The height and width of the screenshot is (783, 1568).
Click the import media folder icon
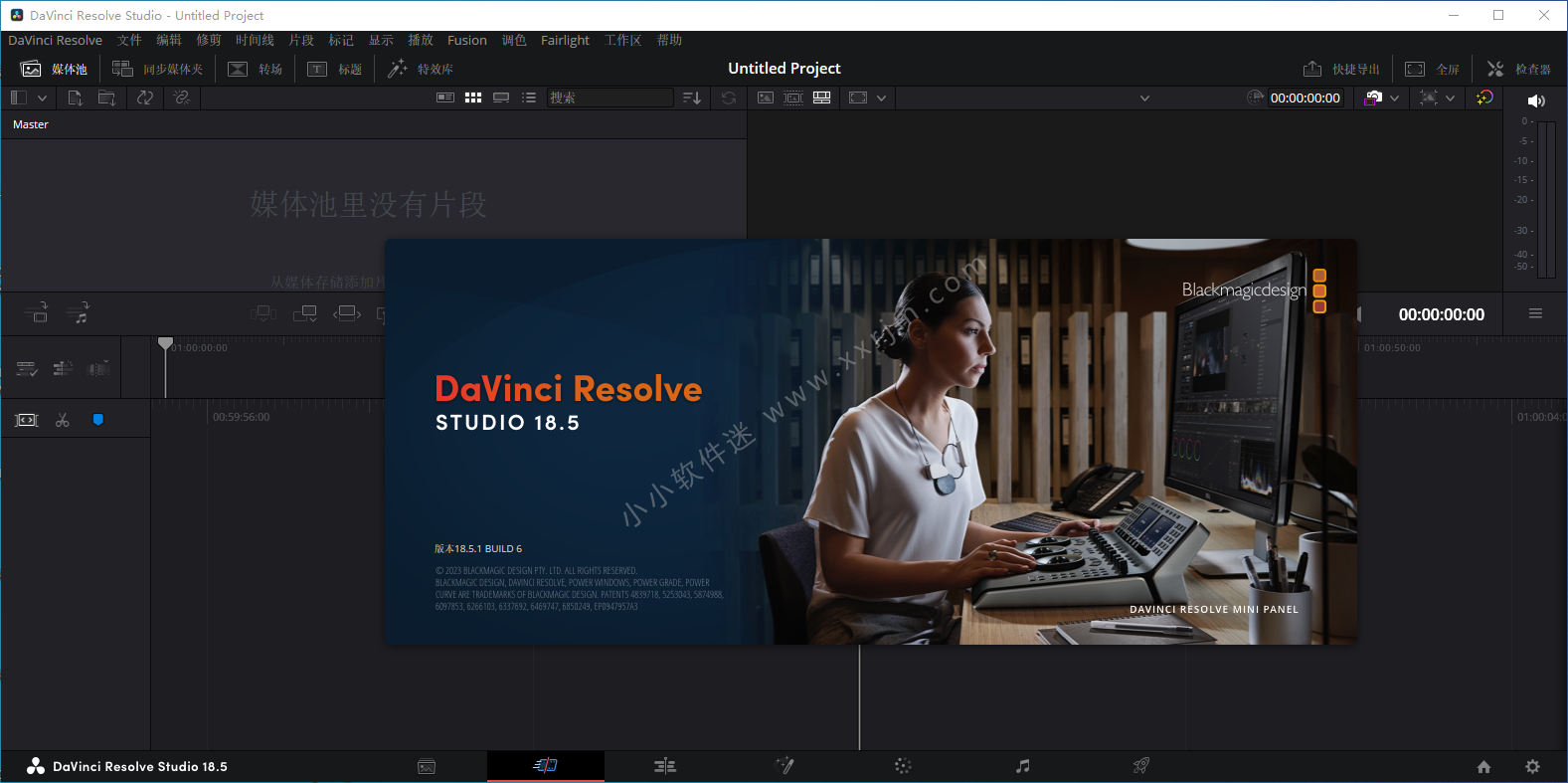point(106,98)
